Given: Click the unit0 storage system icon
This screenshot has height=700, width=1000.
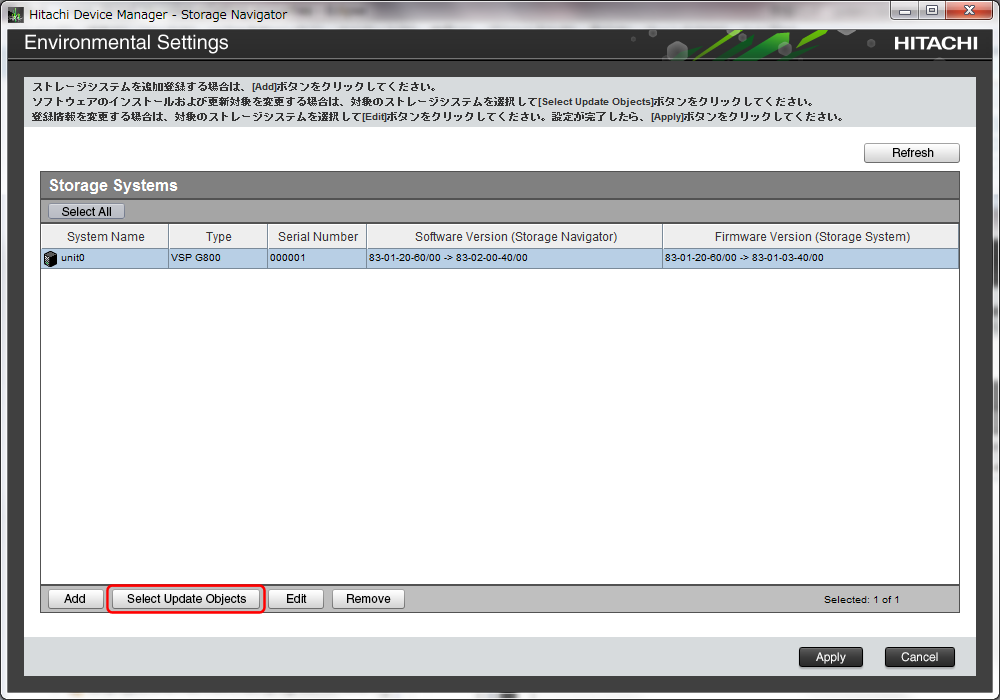Looking at the screenshot, I should pos(50,258).
